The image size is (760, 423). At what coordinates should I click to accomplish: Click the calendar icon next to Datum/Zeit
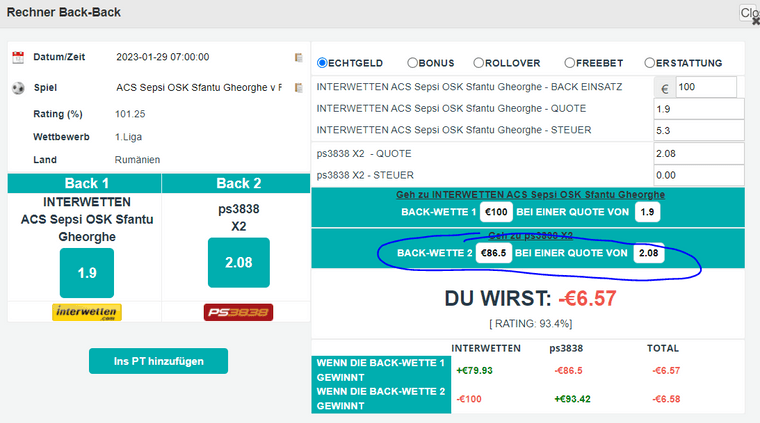point(18,57)
